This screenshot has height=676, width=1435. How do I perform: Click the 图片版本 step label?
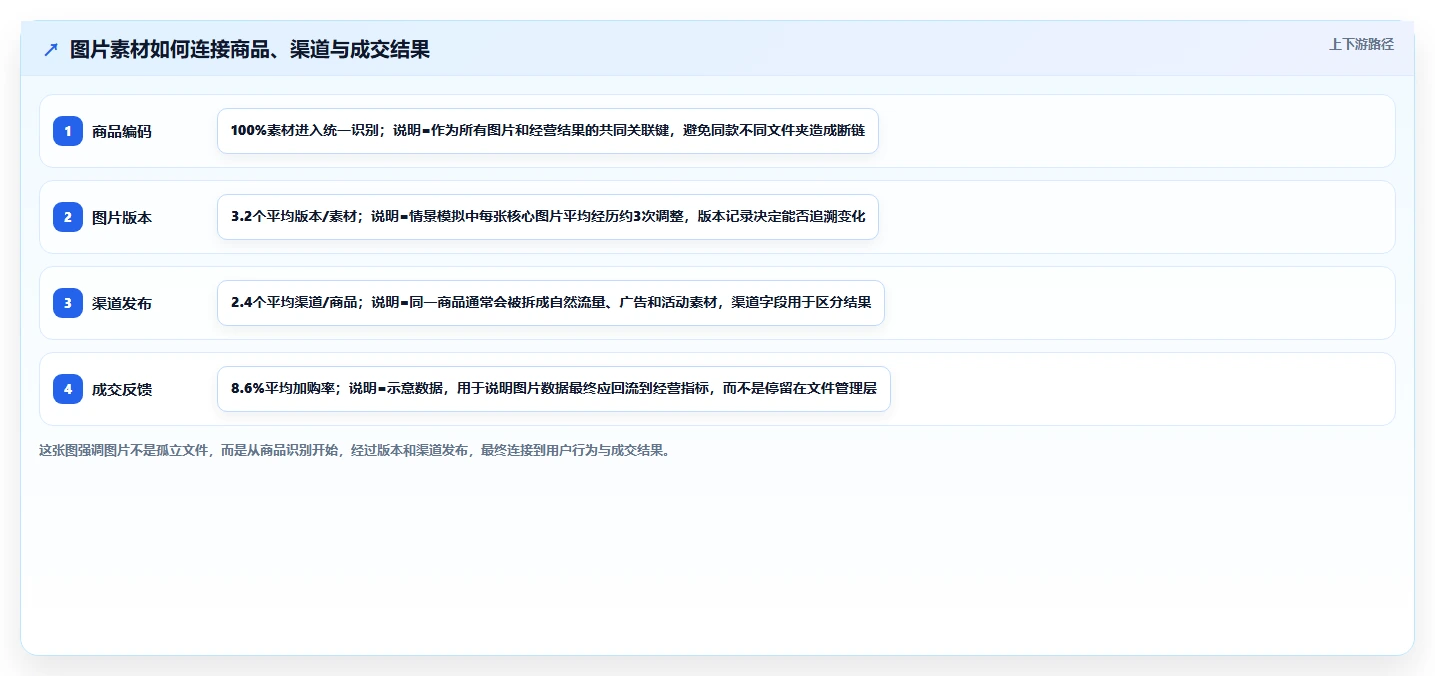[x=122, y=217]
